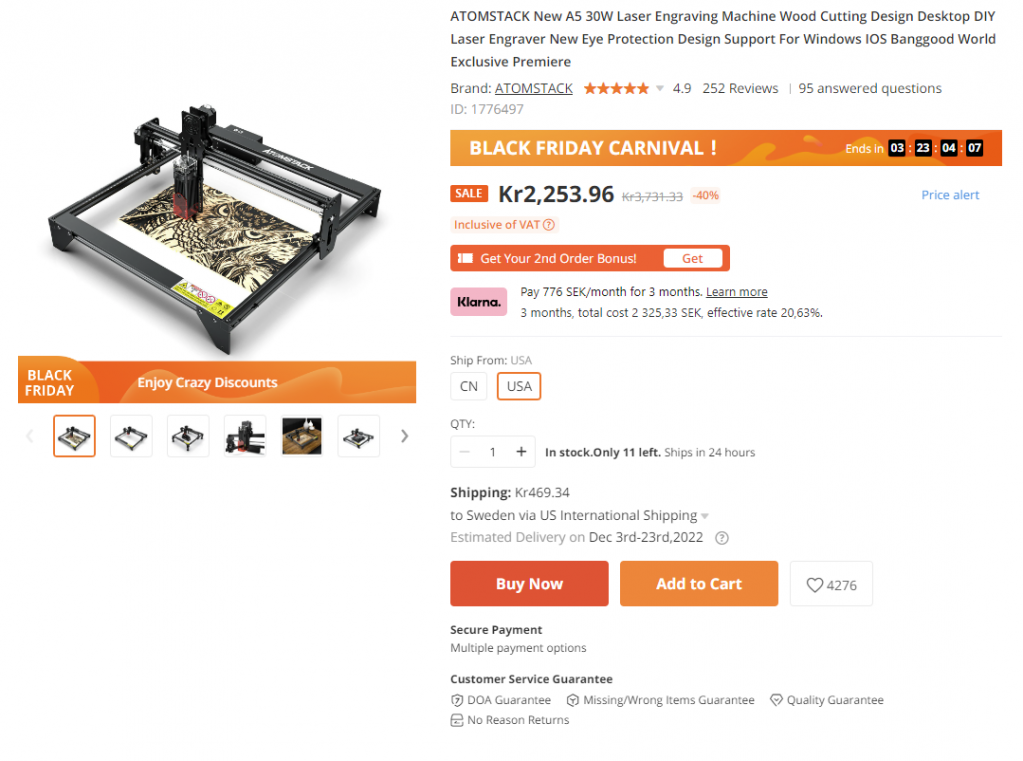This screenshot has width=1023, height=761.
Task: Select USA ship-from option
Action: click(519, 386)
